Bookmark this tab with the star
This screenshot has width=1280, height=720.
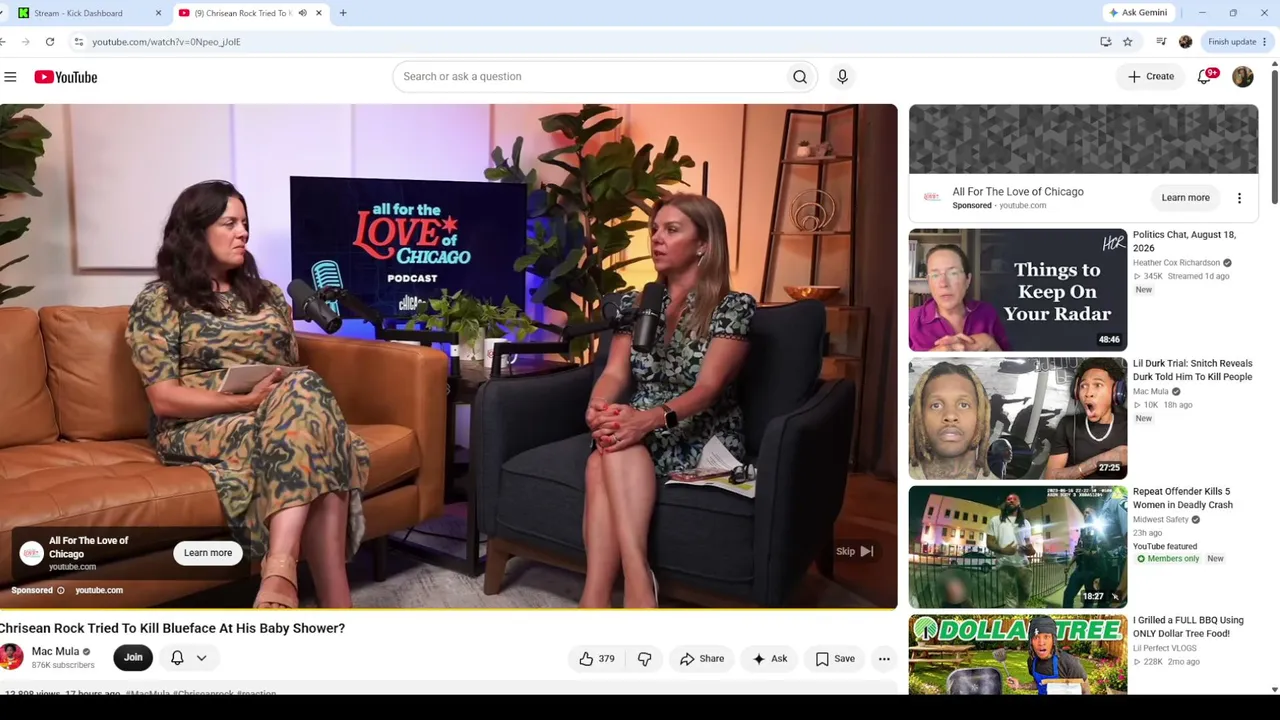[1128, 42]
